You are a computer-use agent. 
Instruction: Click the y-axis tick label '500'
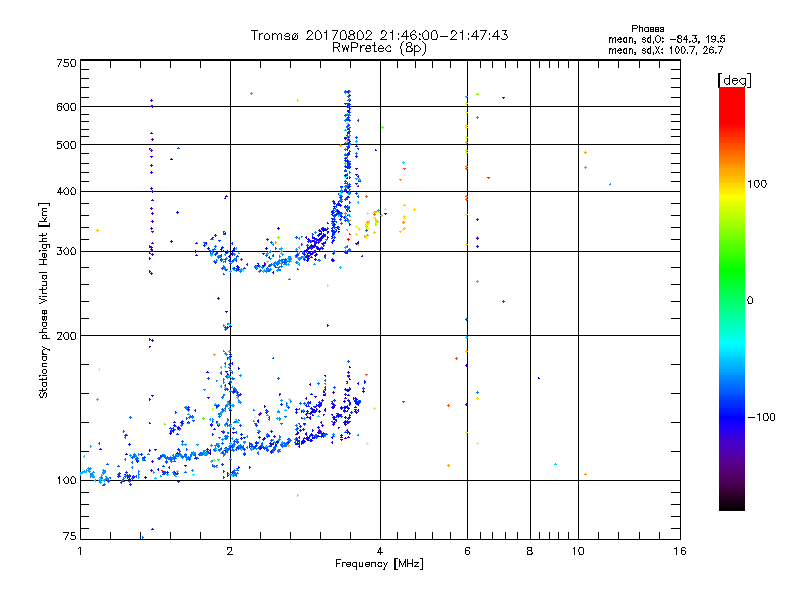[x=66, y=145]
